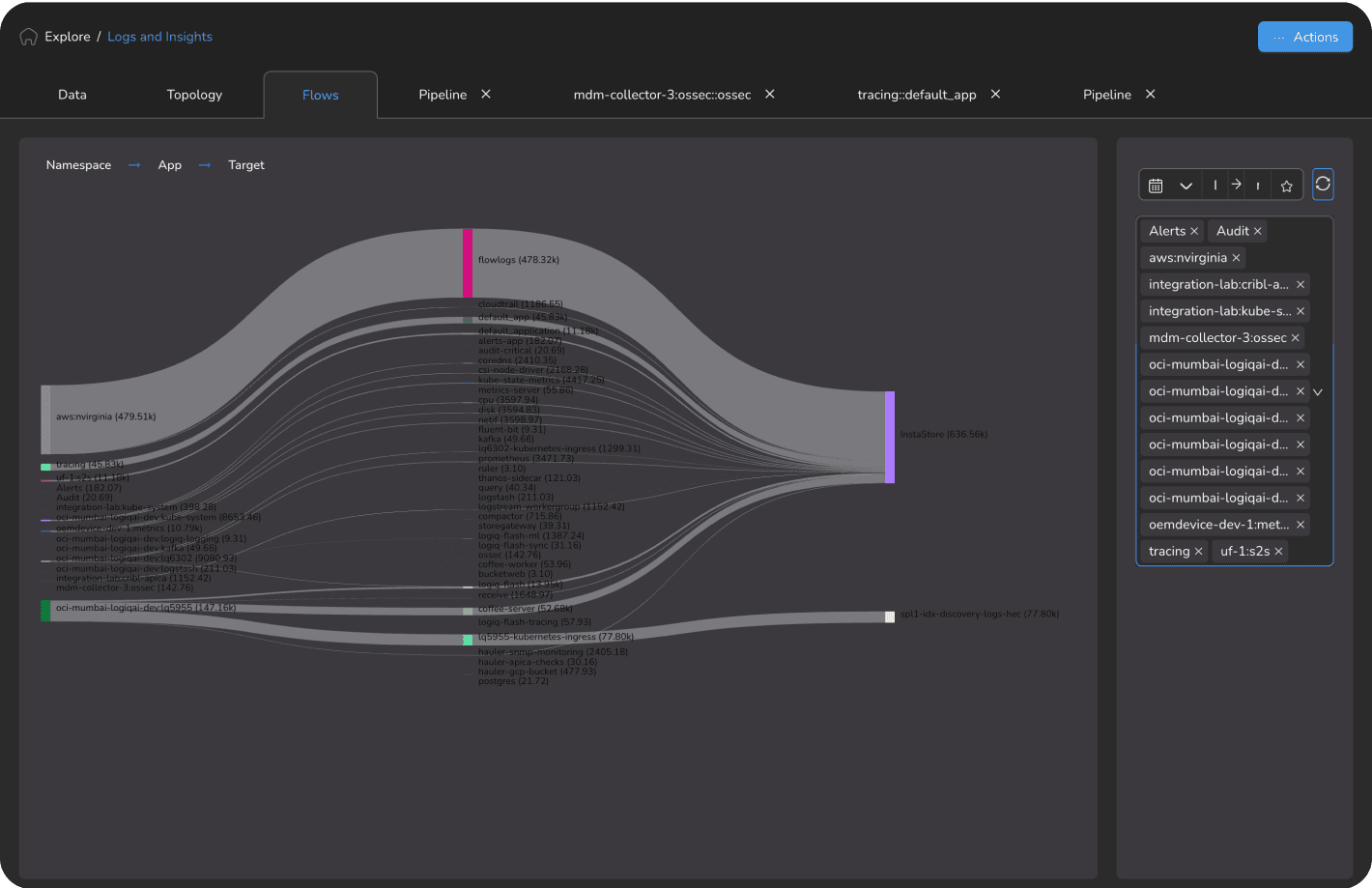This screenshot has height=888, width=1372.
Task: Click the pink flowlogs node in Sankey
Action: (x=468, y=263)
